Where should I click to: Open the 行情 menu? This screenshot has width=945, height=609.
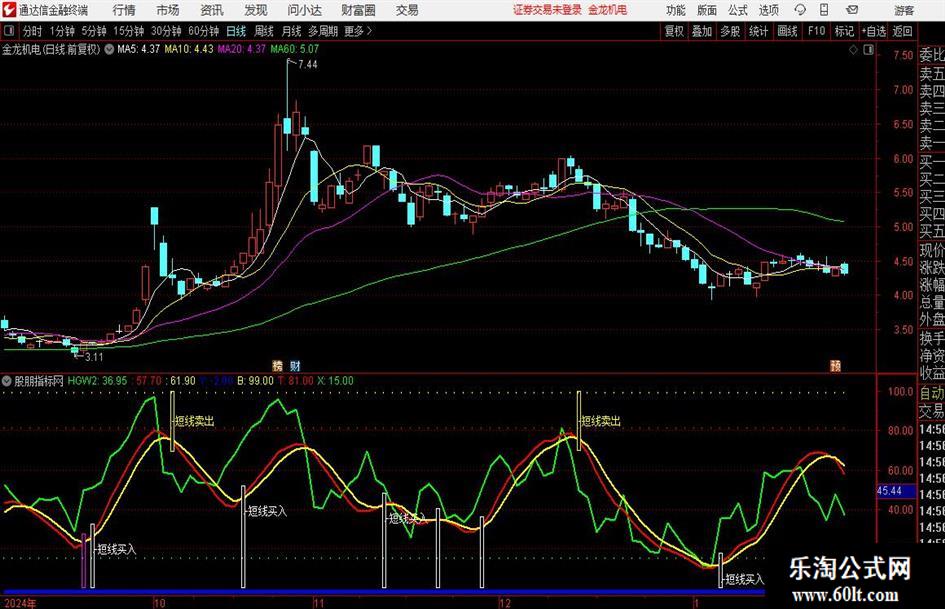[x=124, y=10]
